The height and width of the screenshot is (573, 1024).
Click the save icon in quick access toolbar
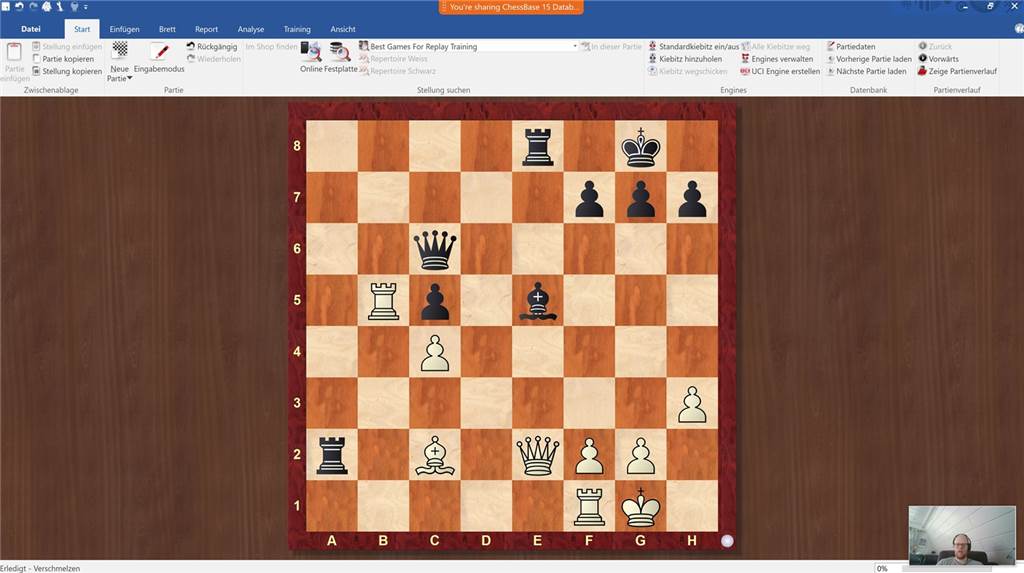pyautogui.click(x=6, y=7)
